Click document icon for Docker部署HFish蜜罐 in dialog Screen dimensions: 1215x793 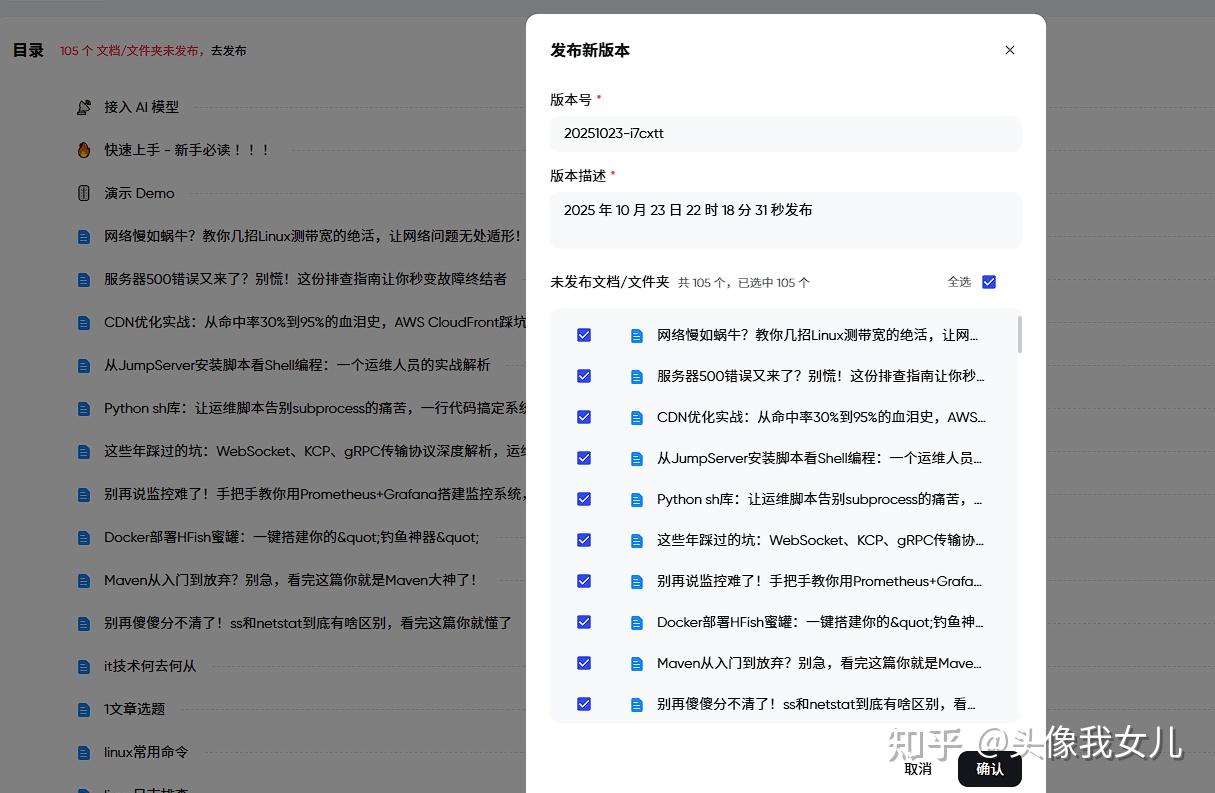pyautogui.click(x=636, y=622)
